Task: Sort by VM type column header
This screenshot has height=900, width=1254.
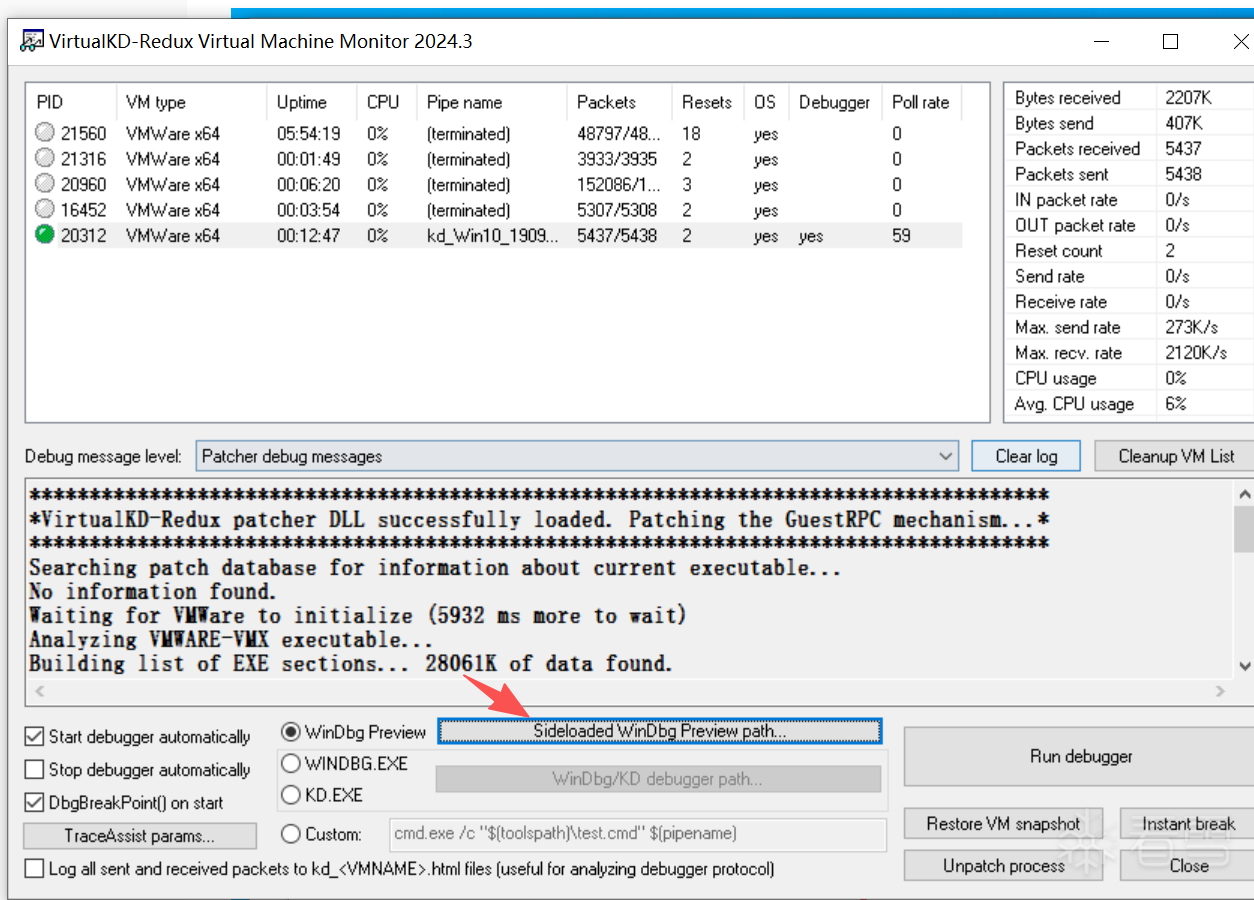Action: (x=192, y=102)
